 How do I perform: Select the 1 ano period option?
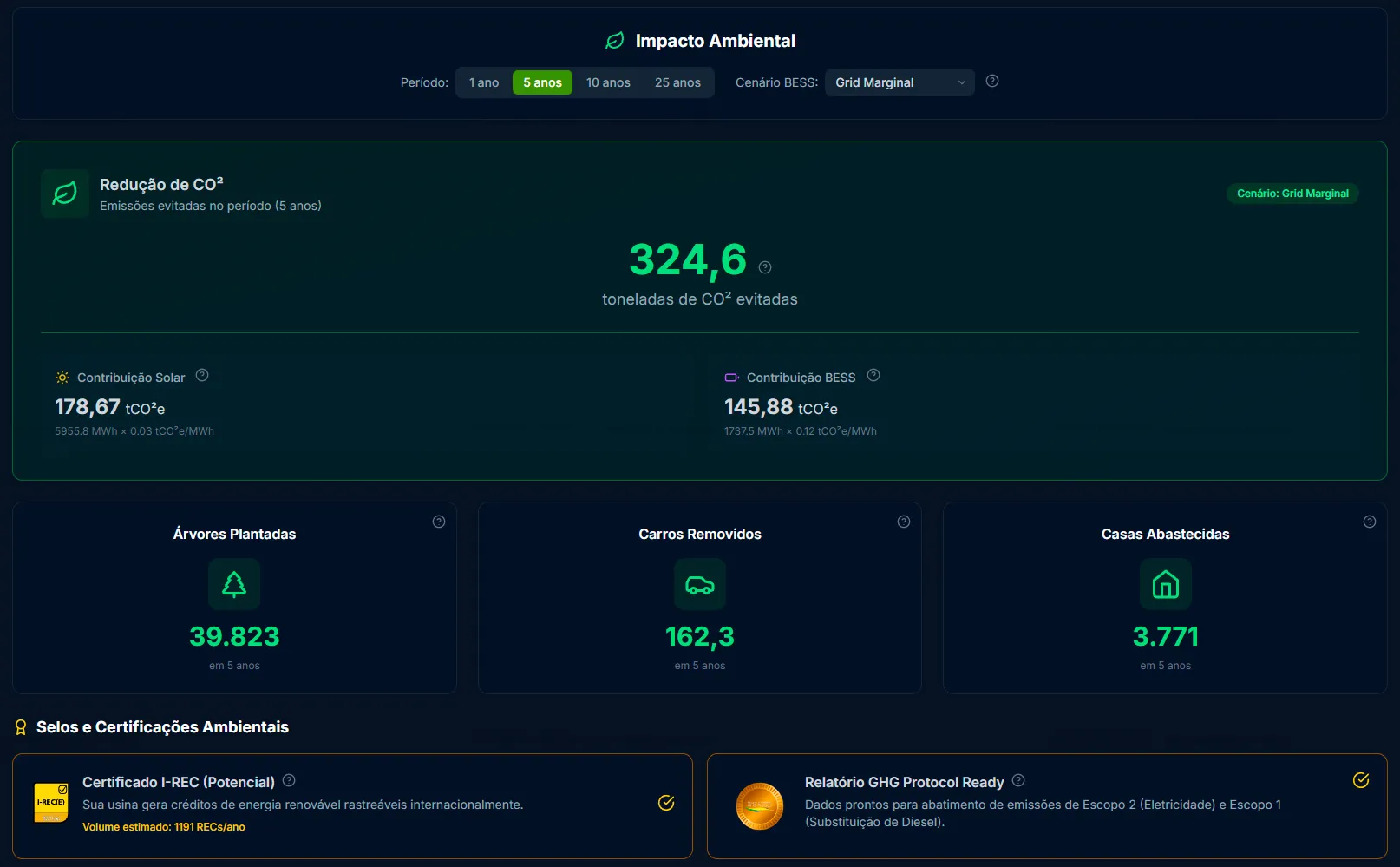(x=484, y=82)
